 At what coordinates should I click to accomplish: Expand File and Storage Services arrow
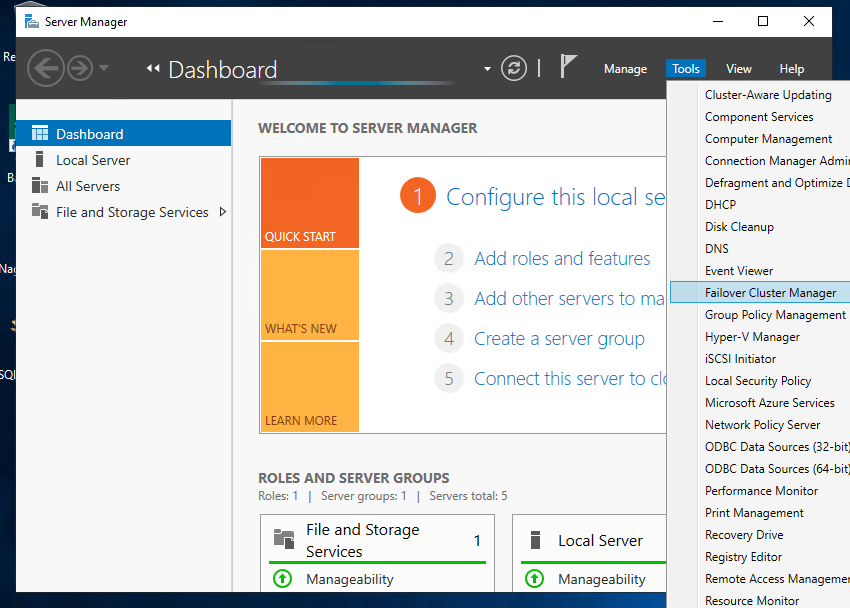(x=222, y=212)
